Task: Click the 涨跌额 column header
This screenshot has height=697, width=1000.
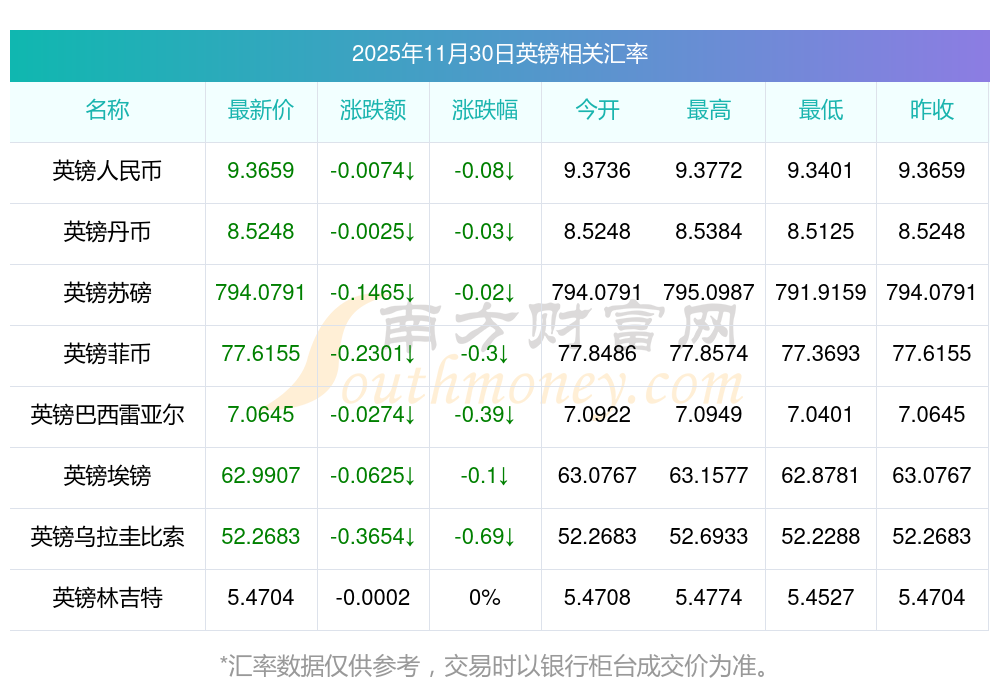Action: tap(372, 110)
